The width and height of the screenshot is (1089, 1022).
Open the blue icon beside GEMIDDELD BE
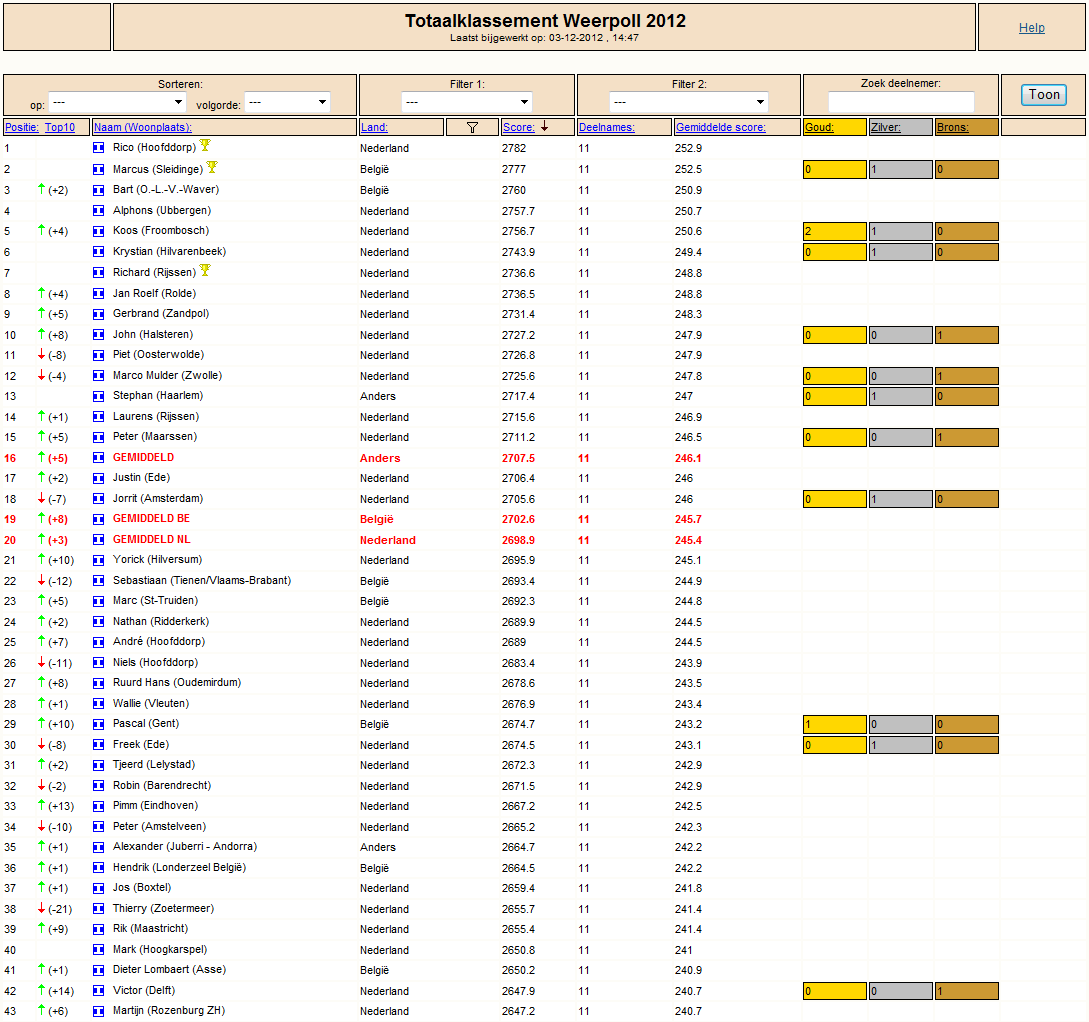point(99,519)
